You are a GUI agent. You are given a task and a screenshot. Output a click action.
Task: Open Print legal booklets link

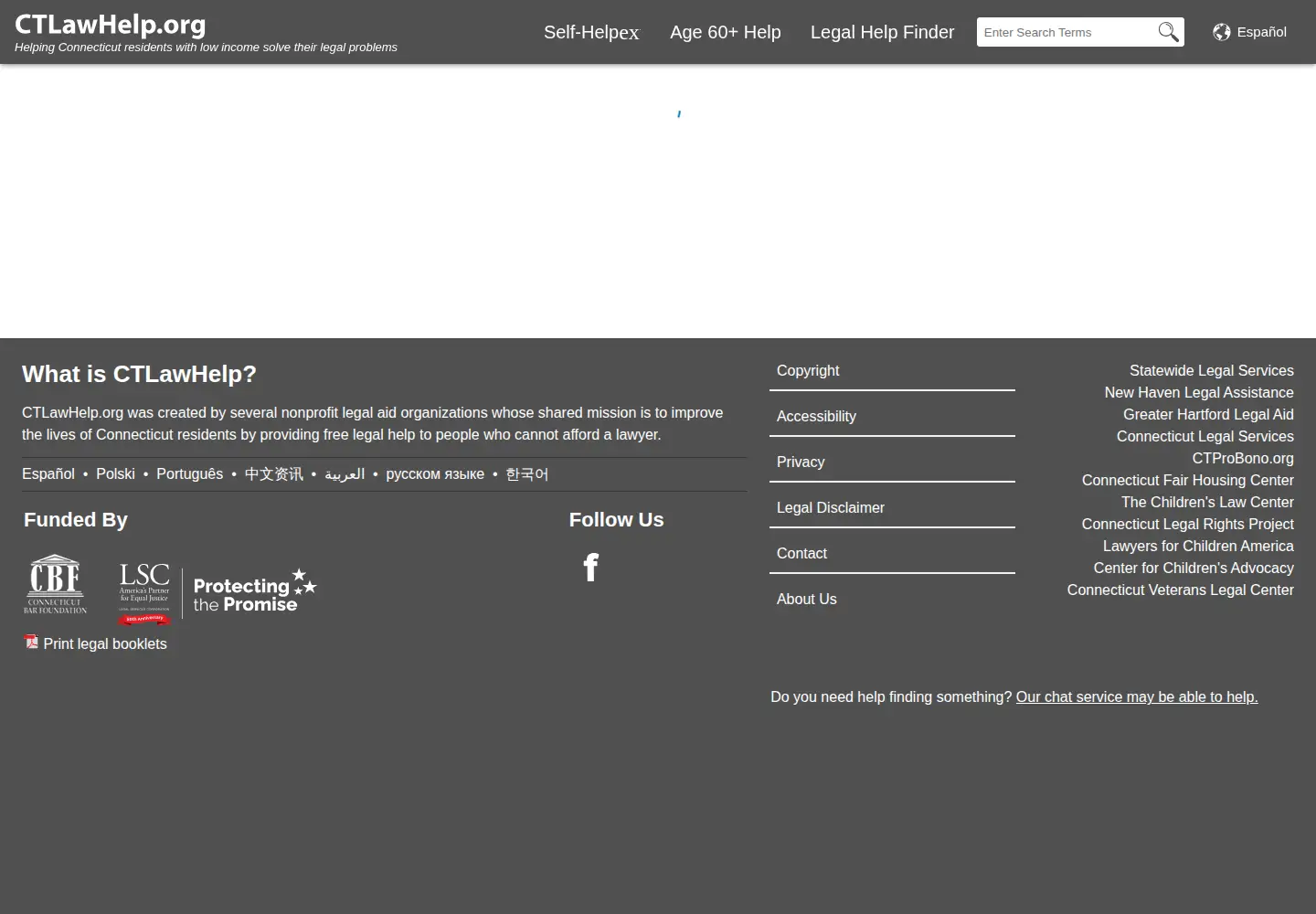click(105, 643)
